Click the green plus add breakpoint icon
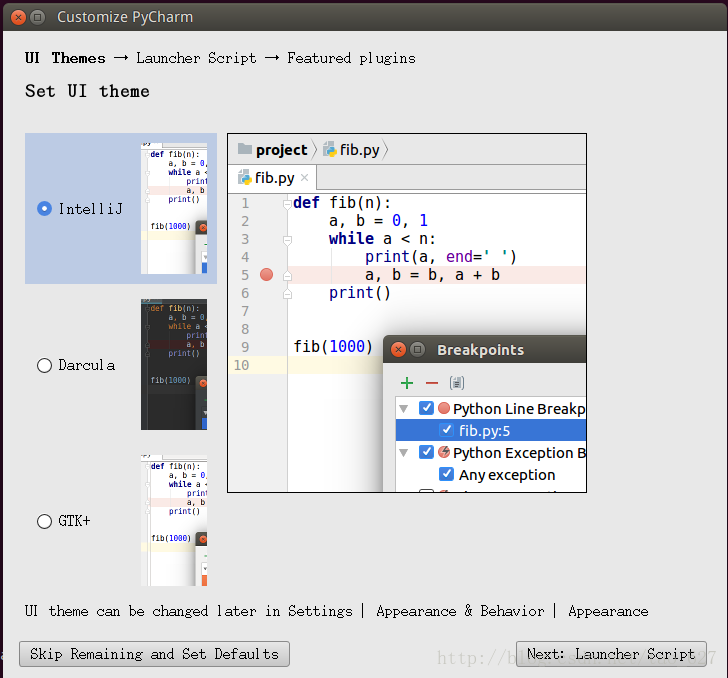Screen dimensions: 728x678 click(x=407, y=383)
